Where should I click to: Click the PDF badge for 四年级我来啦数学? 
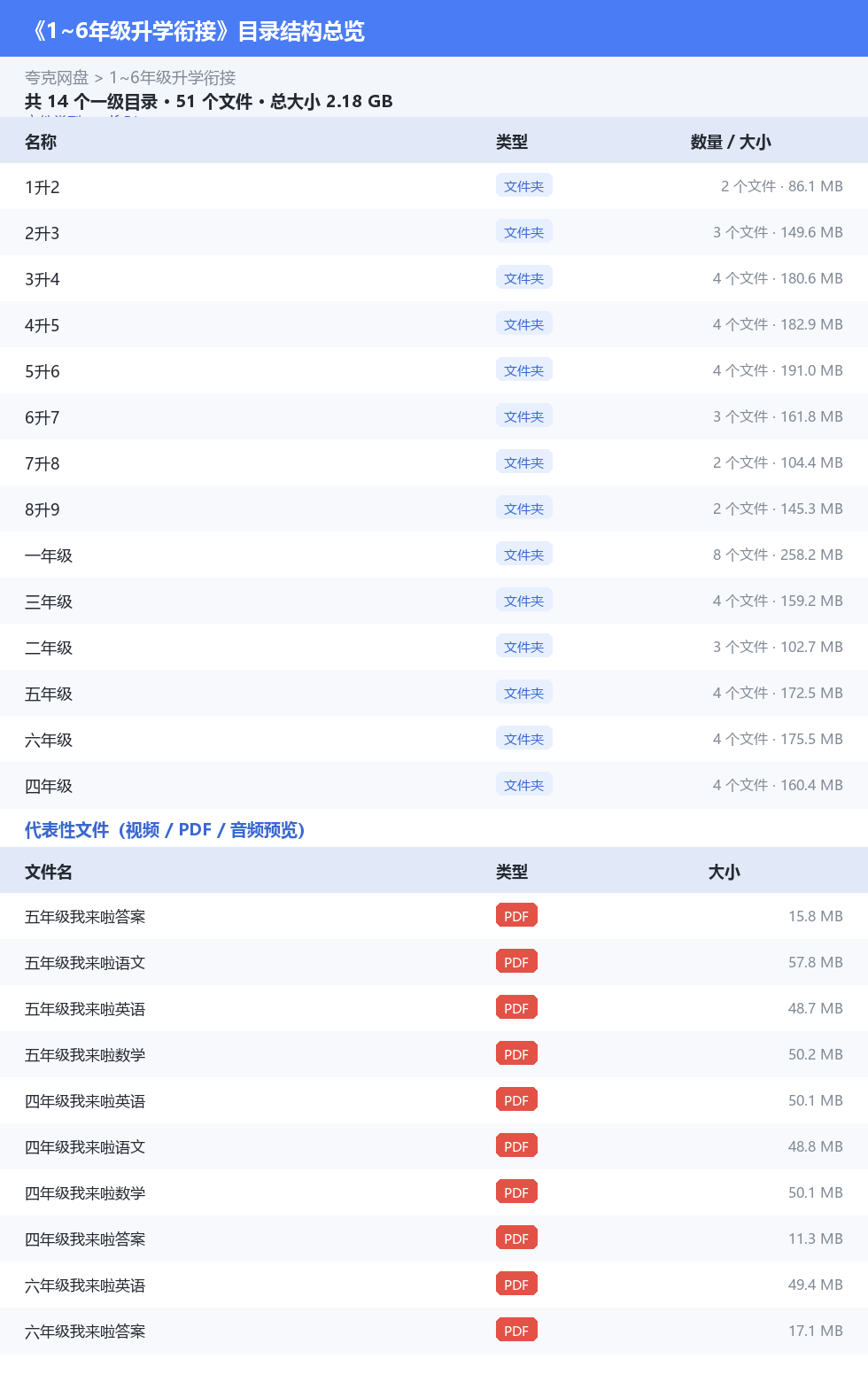[x=516, y=1192]
